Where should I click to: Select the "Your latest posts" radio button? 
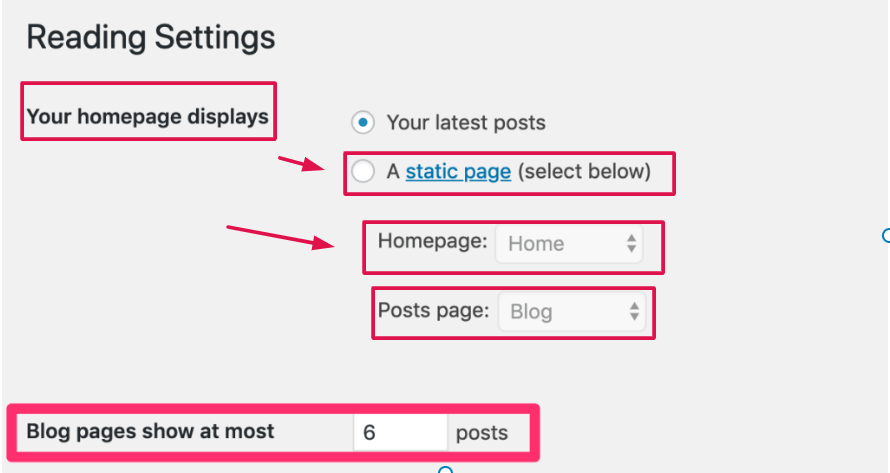[363, 123]
